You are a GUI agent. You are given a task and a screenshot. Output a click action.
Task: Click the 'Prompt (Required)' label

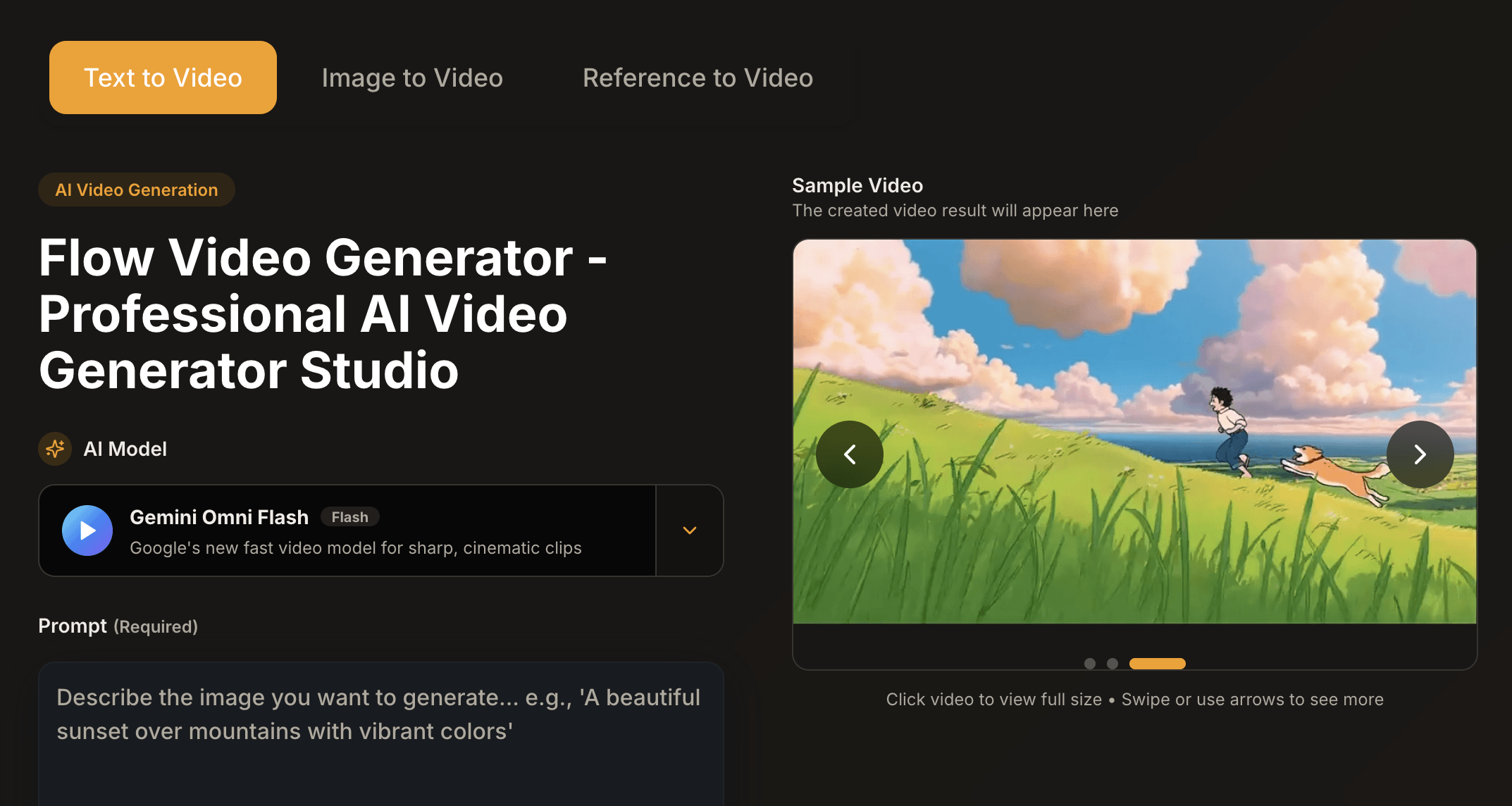[118, 626]
